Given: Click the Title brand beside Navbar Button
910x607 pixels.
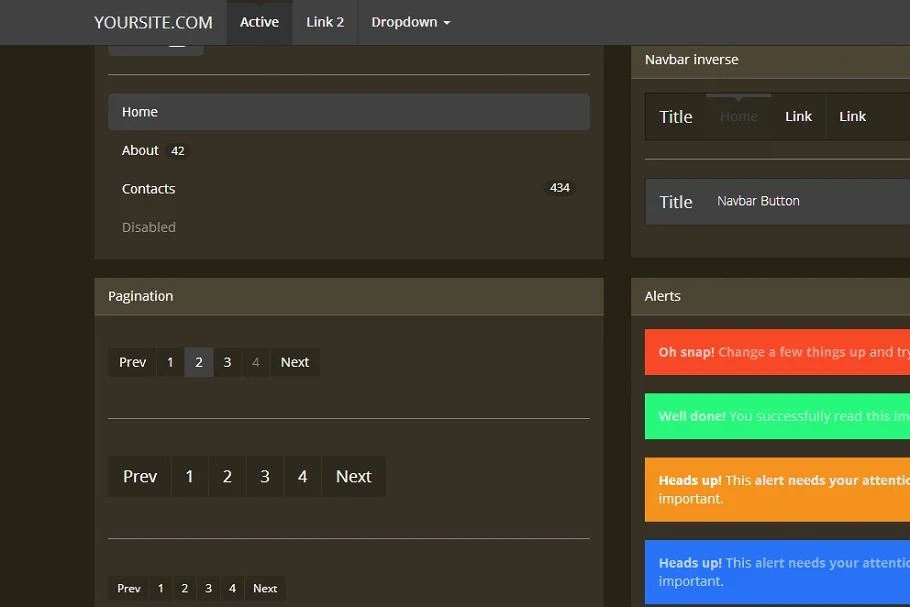Looking at the screenshot, I should [x=676, y=202].
